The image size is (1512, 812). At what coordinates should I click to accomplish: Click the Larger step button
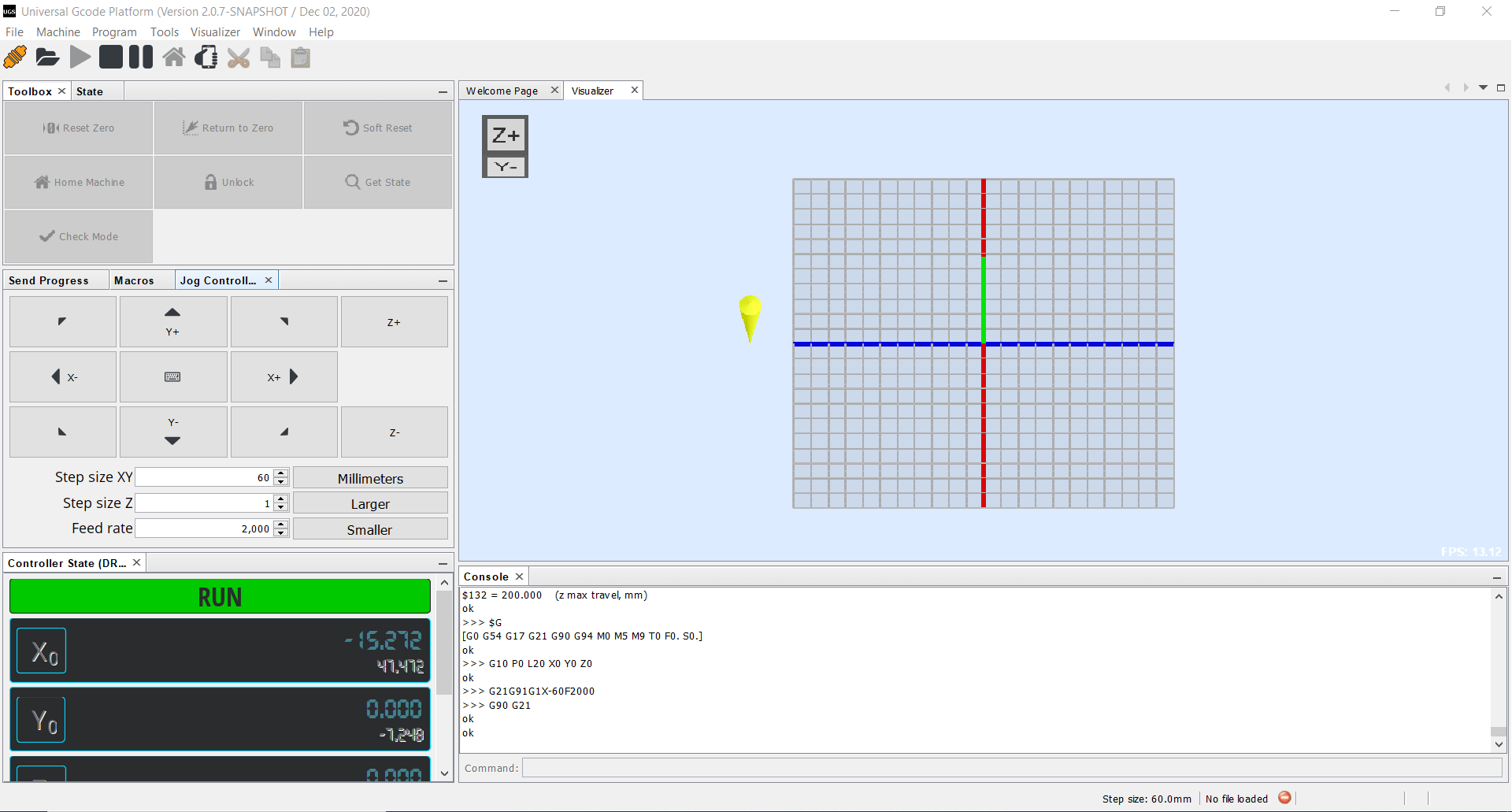tap(370, 503)
